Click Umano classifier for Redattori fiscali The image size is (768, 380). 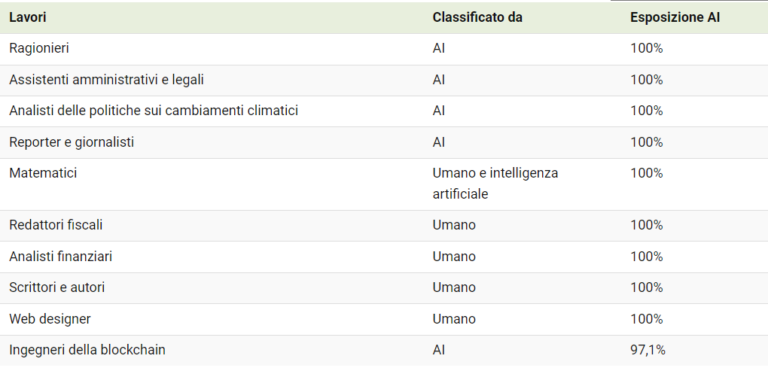(454, 225)
